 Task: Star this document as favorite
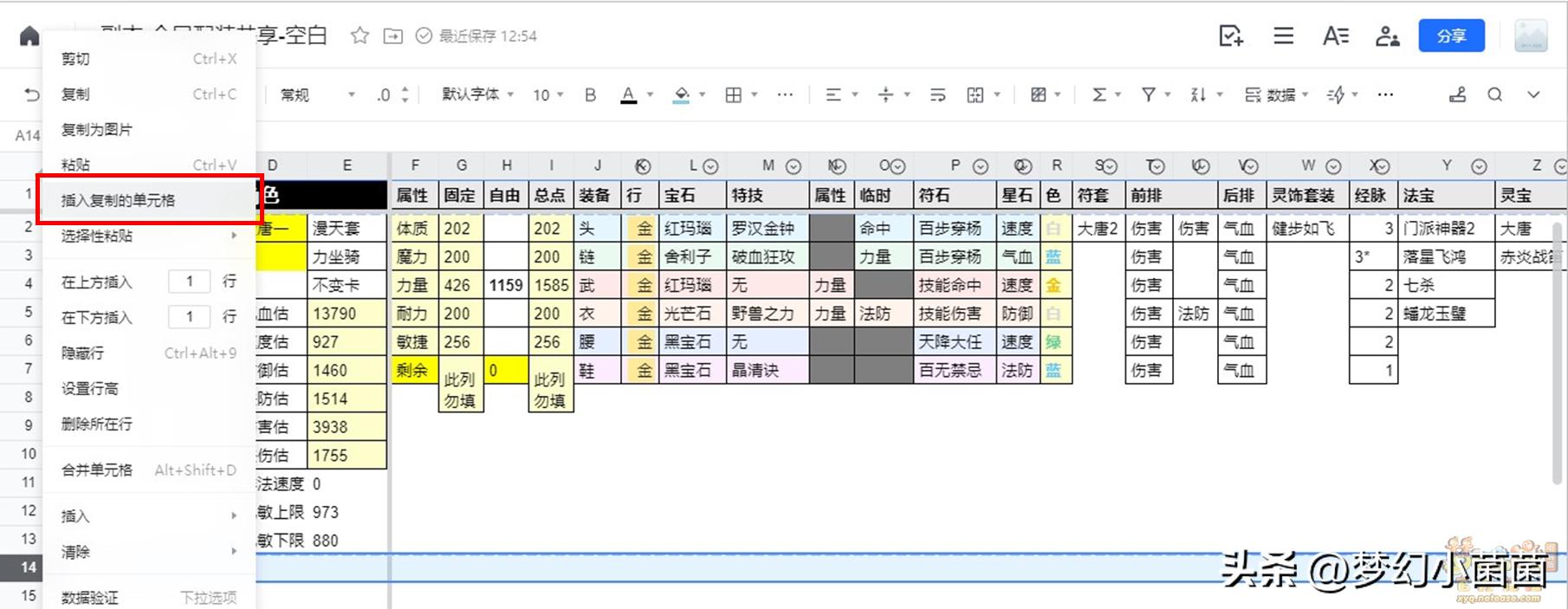[360, 36]
